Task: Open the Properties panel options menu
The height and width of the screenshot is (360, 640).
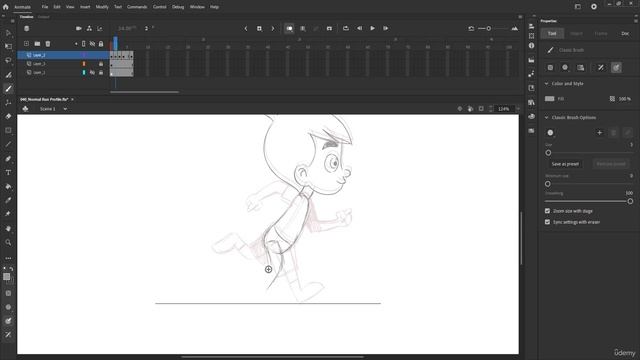Action: click(x=636, y=21)
